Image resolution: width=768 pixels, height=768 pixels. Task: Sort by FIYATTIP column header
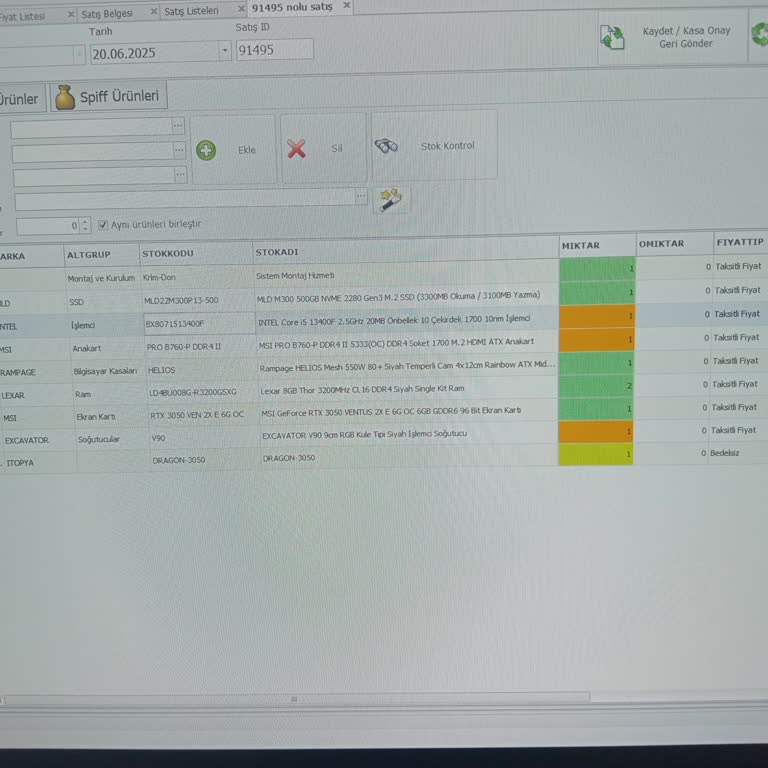coord(741,242)
